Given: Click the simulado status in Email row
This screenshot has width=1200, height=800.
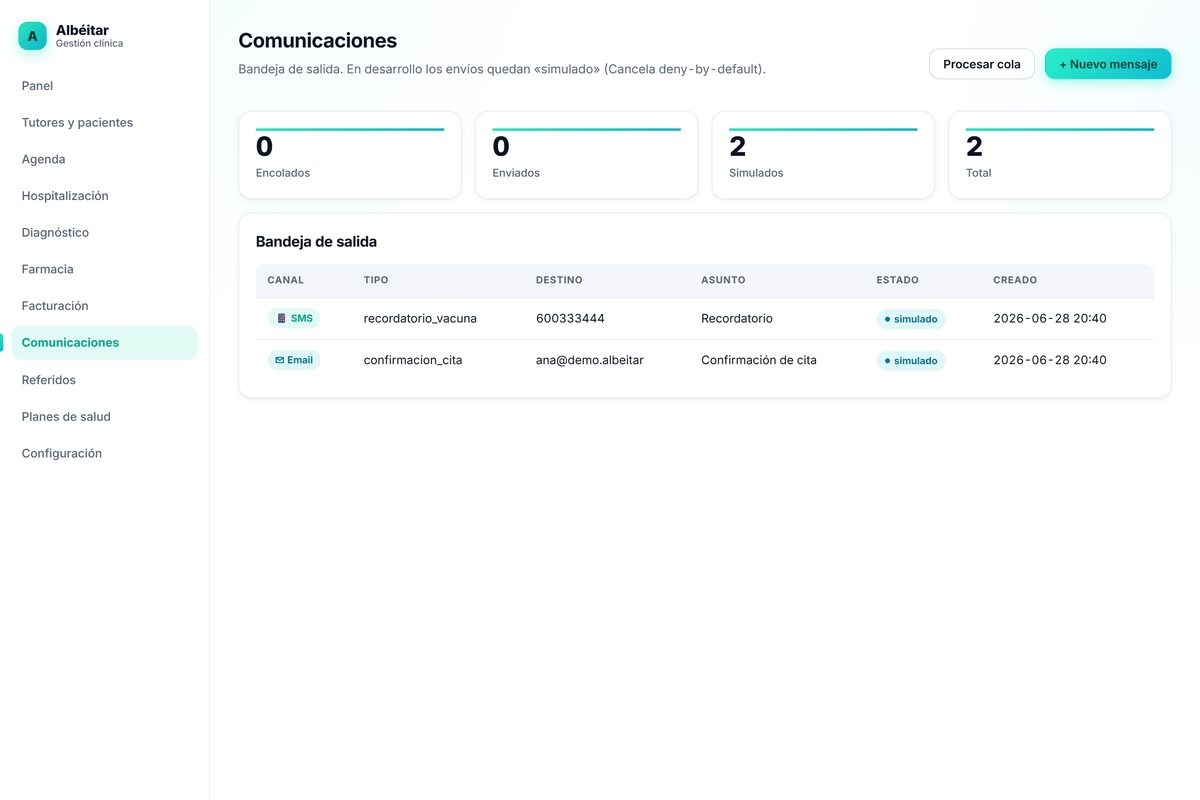Looking at the screenshot, I should click(x=911, y=361).
